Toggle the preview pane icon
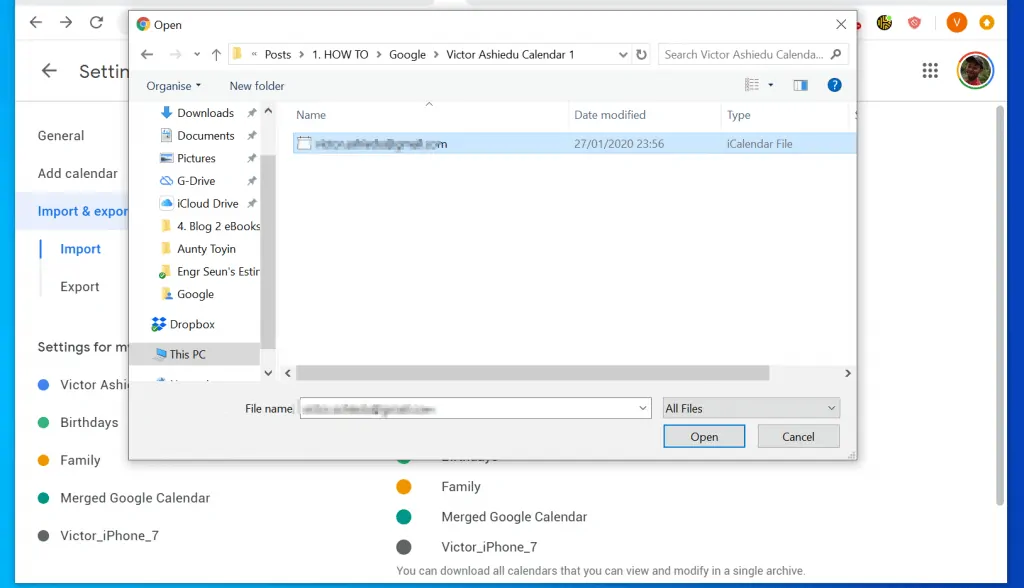The image size is (1024, 588). coord(800,86)
